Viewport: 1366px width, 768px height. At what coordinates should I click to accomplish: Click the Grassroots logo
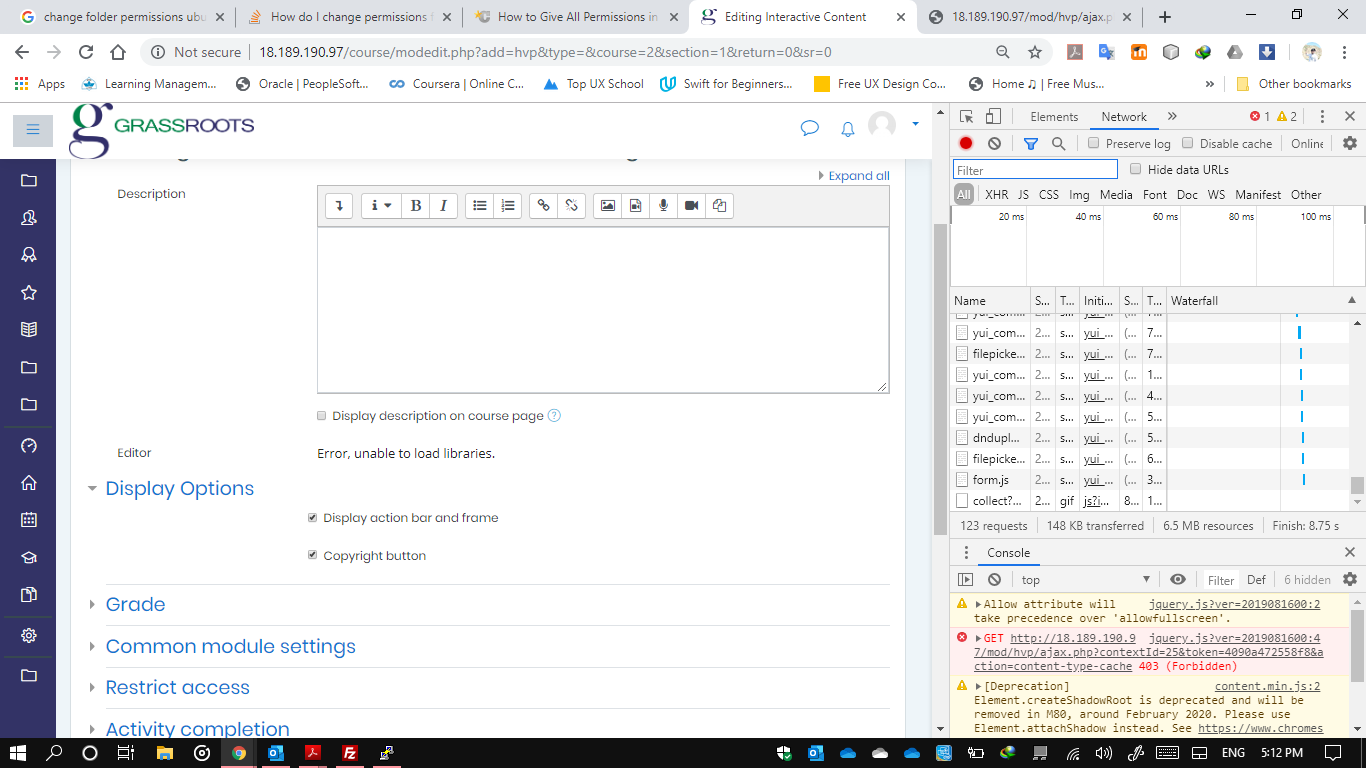click(161, 130)
